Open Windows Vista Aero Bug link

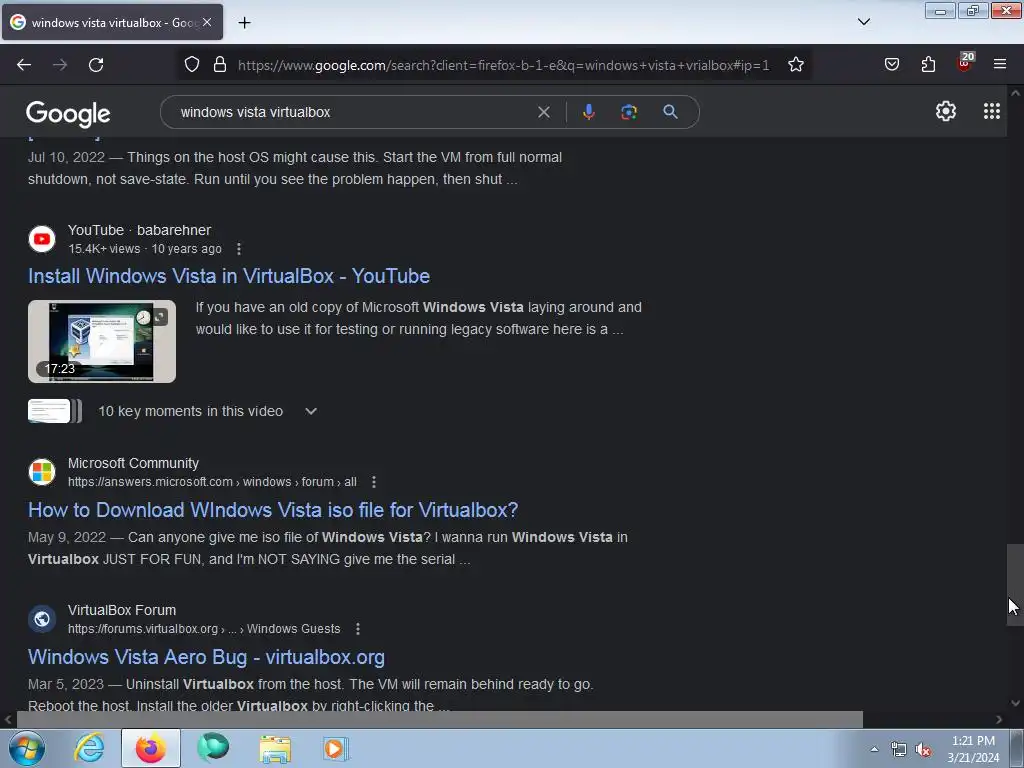click(206, 657)
